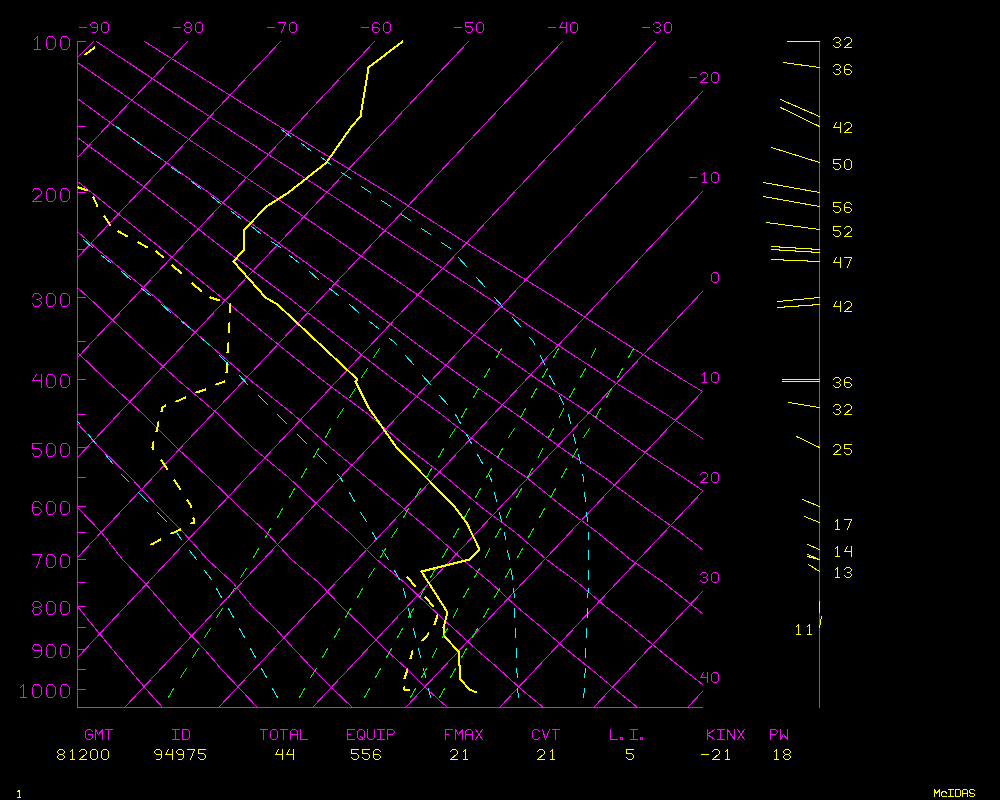The width and height of the screenshot is (1000, 800).
Task: Select the station ID value 94975
Action: tap(180, 755)
